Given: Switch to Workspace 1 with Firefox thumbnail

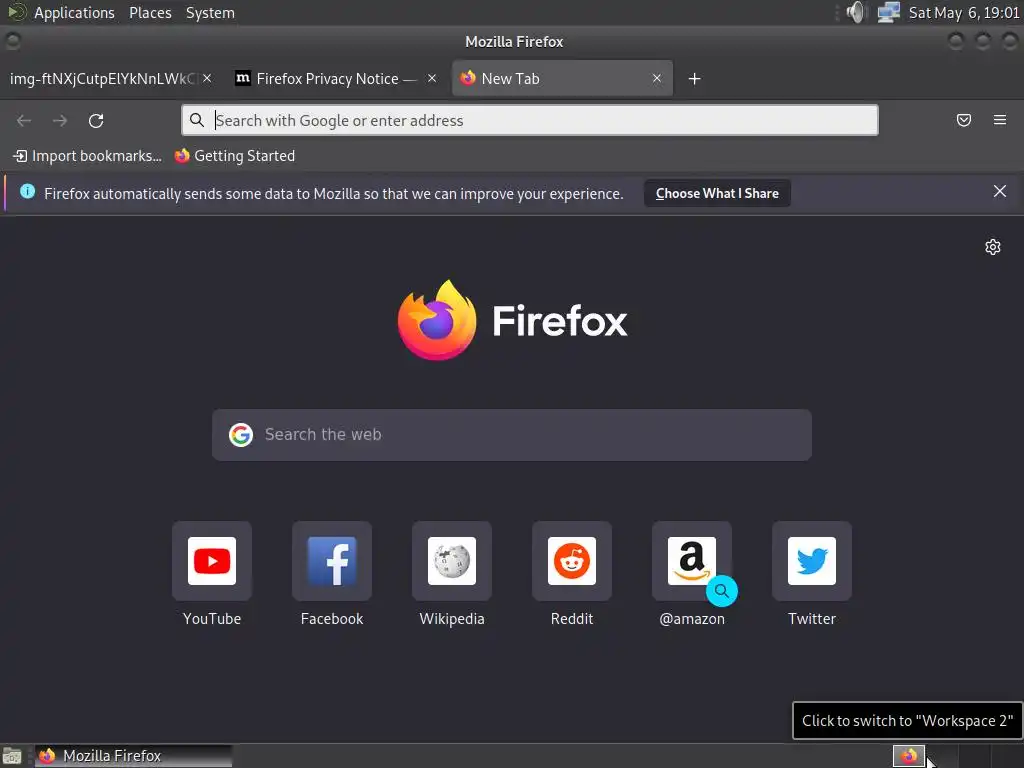Looking at the screenshot, I should pos(908,756).
